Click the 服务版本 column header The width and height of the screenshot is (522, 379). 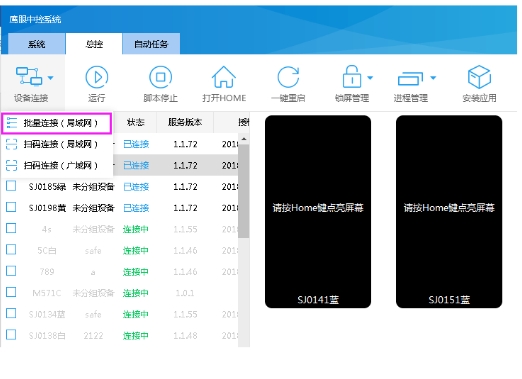point(185,122)
